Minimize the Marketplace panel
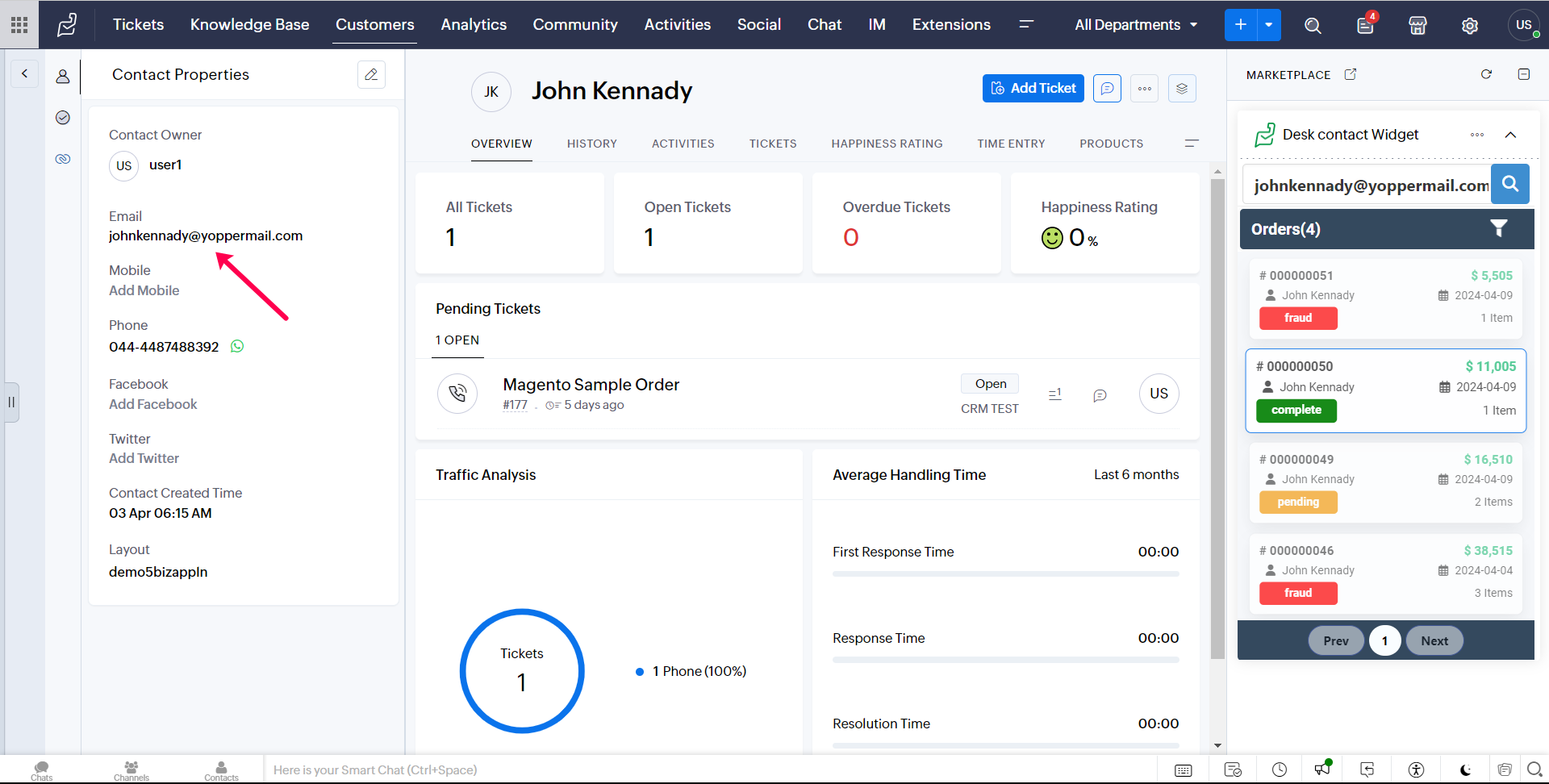This screenshot has height=784, width=1549. [x=1524, y=74]
